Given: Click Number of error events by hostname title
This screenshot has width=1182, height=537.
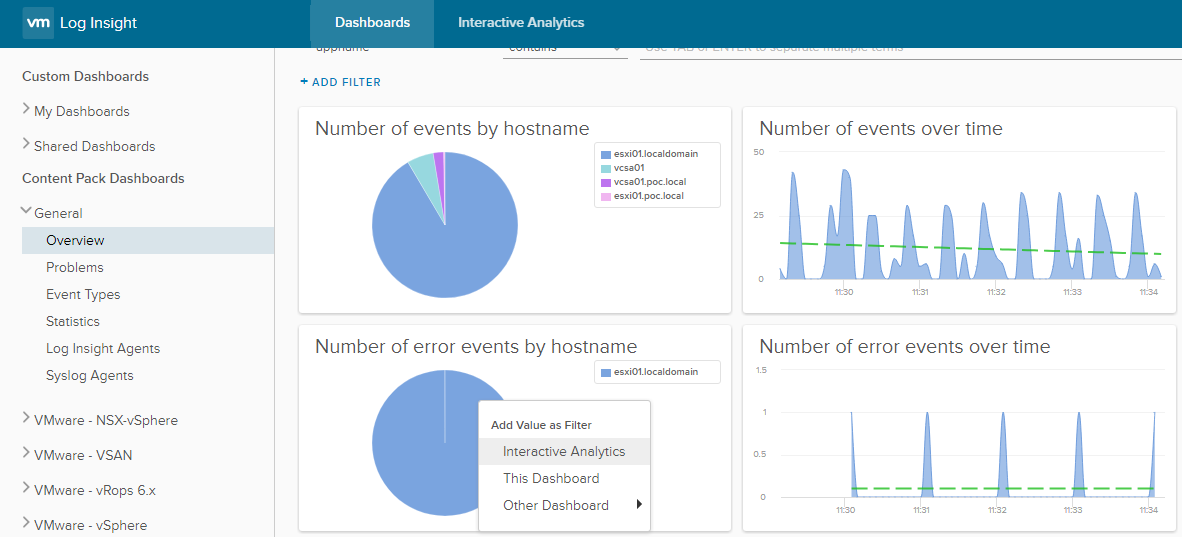Looking at the screenshot, I should coord(476,347).
